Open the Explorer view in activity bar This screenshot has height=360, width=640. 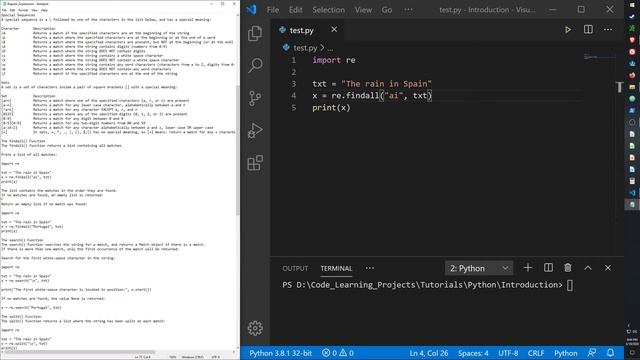point(255,33)
